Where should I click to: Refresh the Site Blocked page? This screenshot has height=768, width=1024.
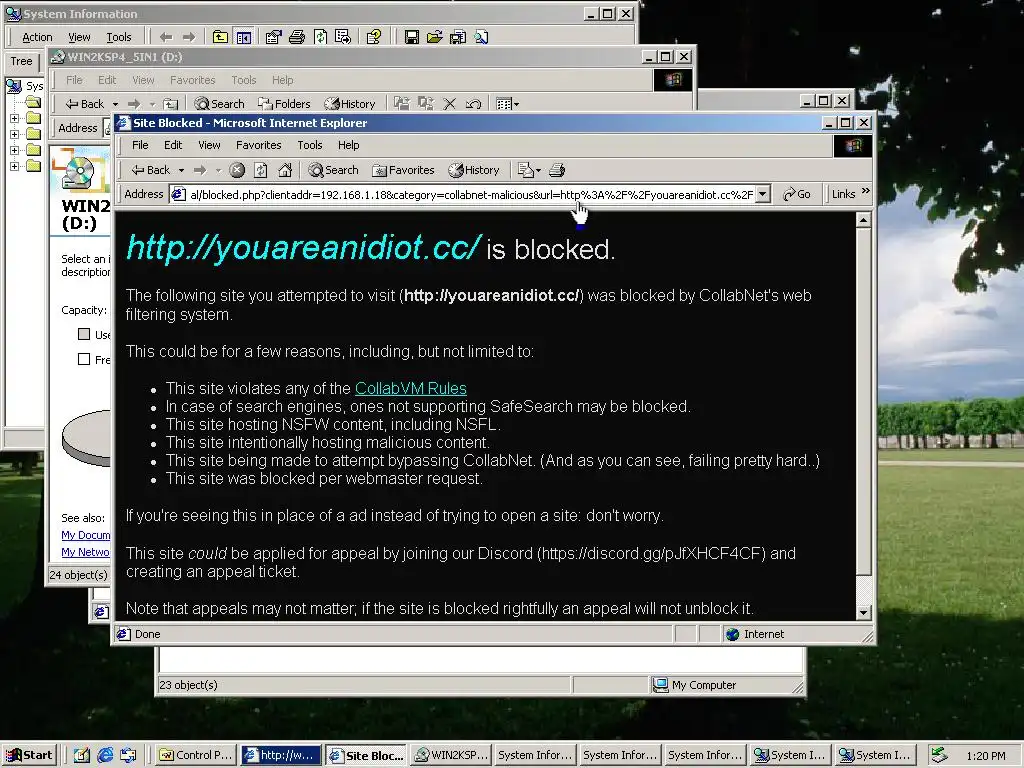261,170
